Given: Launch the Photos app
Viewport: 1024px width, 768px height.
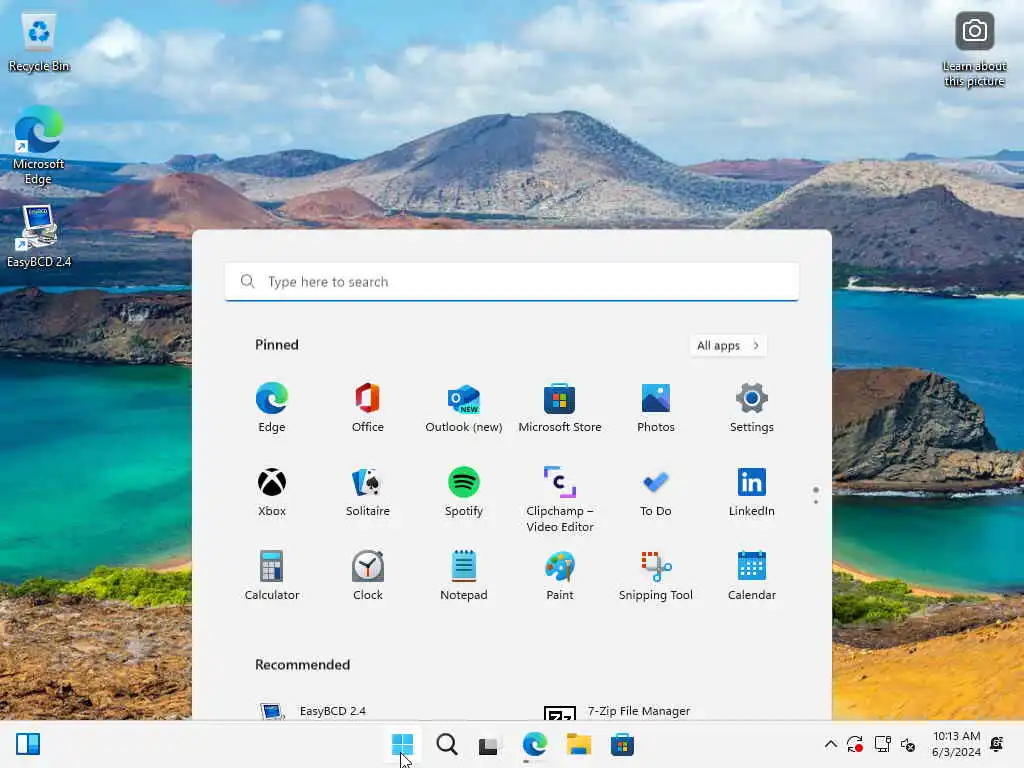Looking at the screenshot, I should (656, 408).
